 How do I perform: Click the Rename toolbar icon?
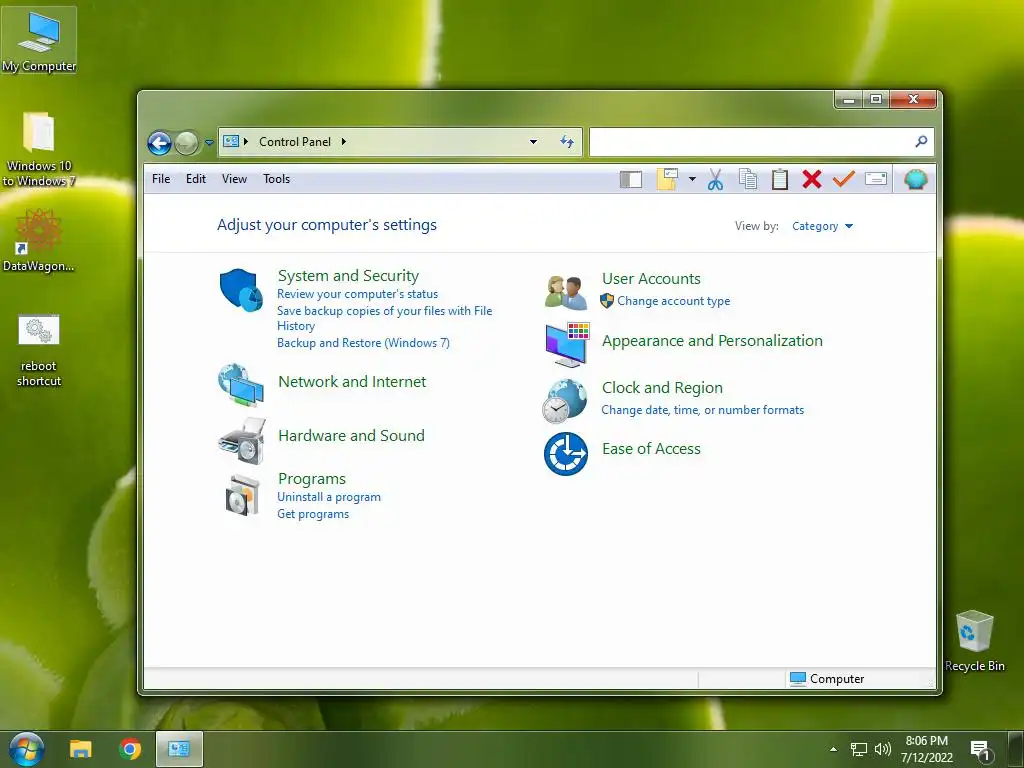[x=876, y=178]
